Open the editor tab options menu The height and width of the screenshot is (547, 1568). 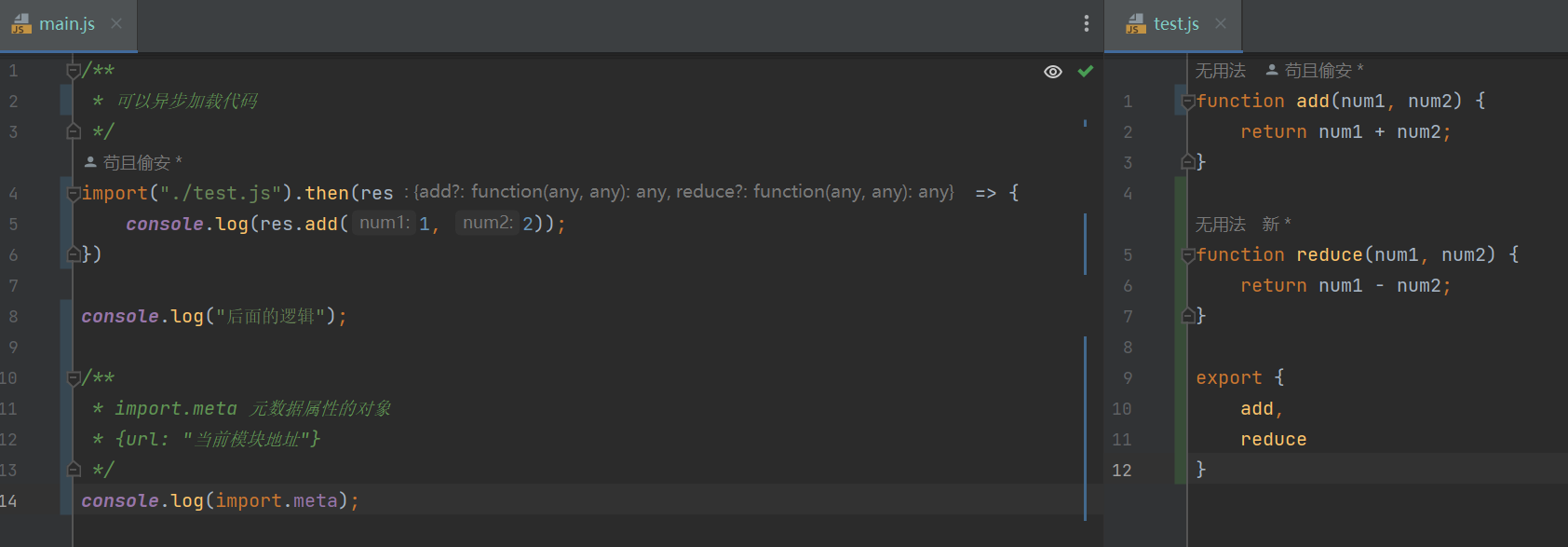[x=1086, y=23]
